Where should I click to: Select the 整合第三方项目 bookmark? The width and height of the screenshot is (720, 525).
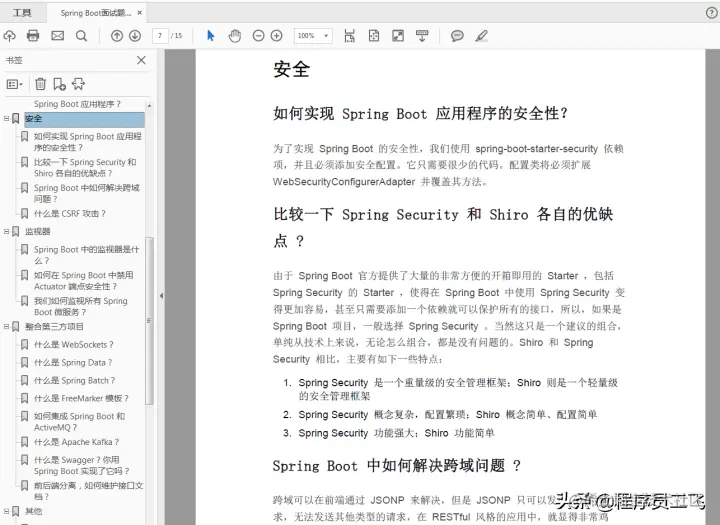coord(54,327)
